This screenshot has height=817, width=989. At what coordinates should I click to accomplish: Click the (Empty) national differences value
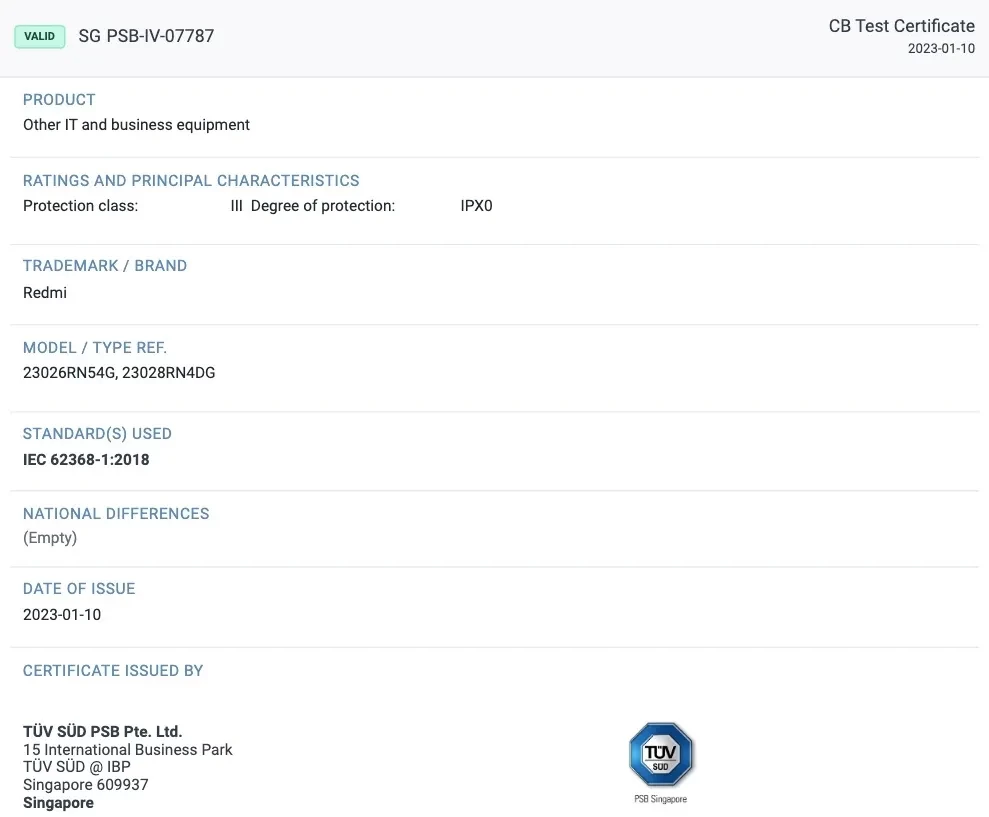50,538
